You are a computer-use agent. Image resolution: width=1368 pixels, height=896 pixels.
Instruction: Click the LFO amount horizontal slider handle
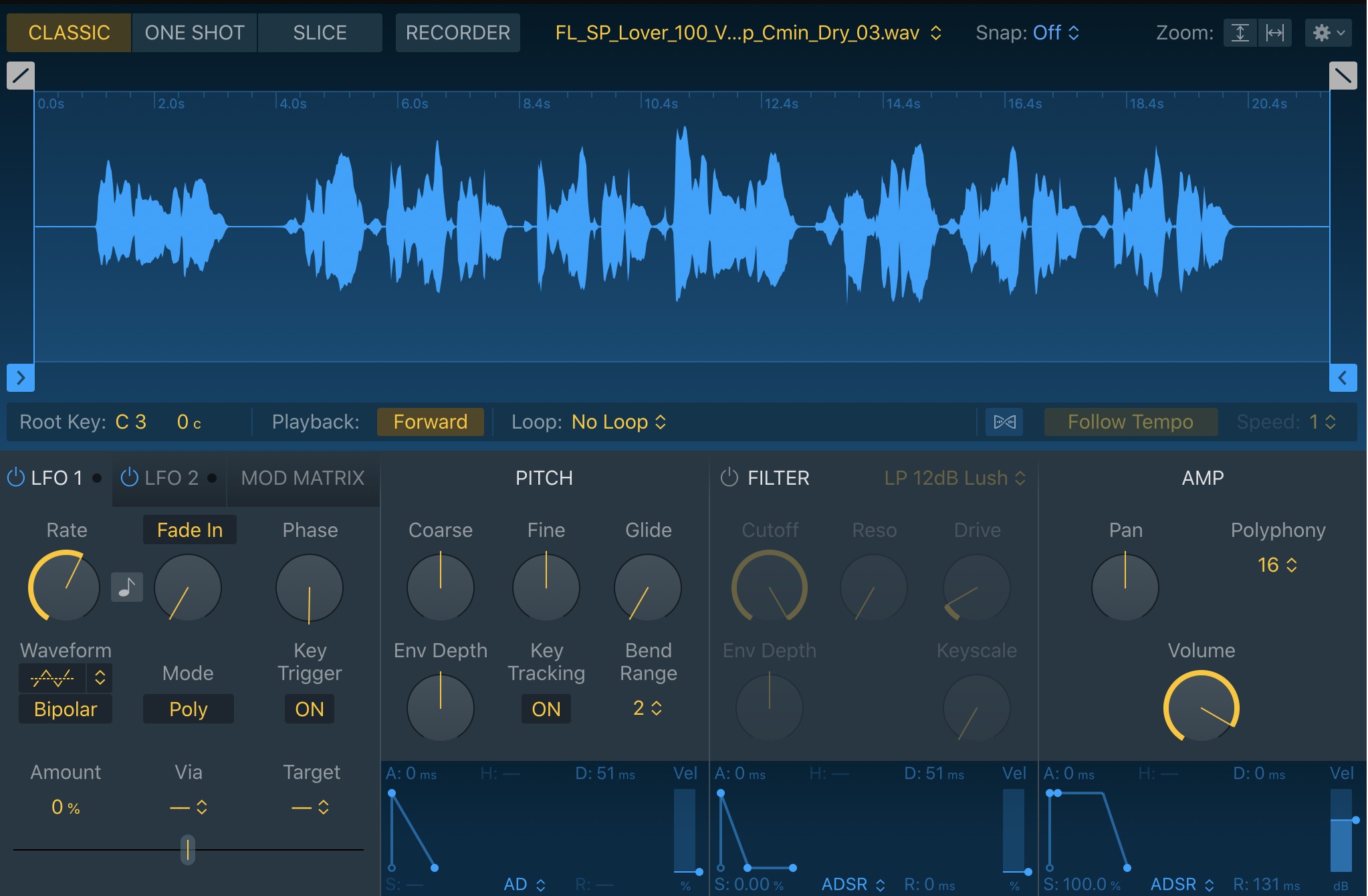[188, 849]
